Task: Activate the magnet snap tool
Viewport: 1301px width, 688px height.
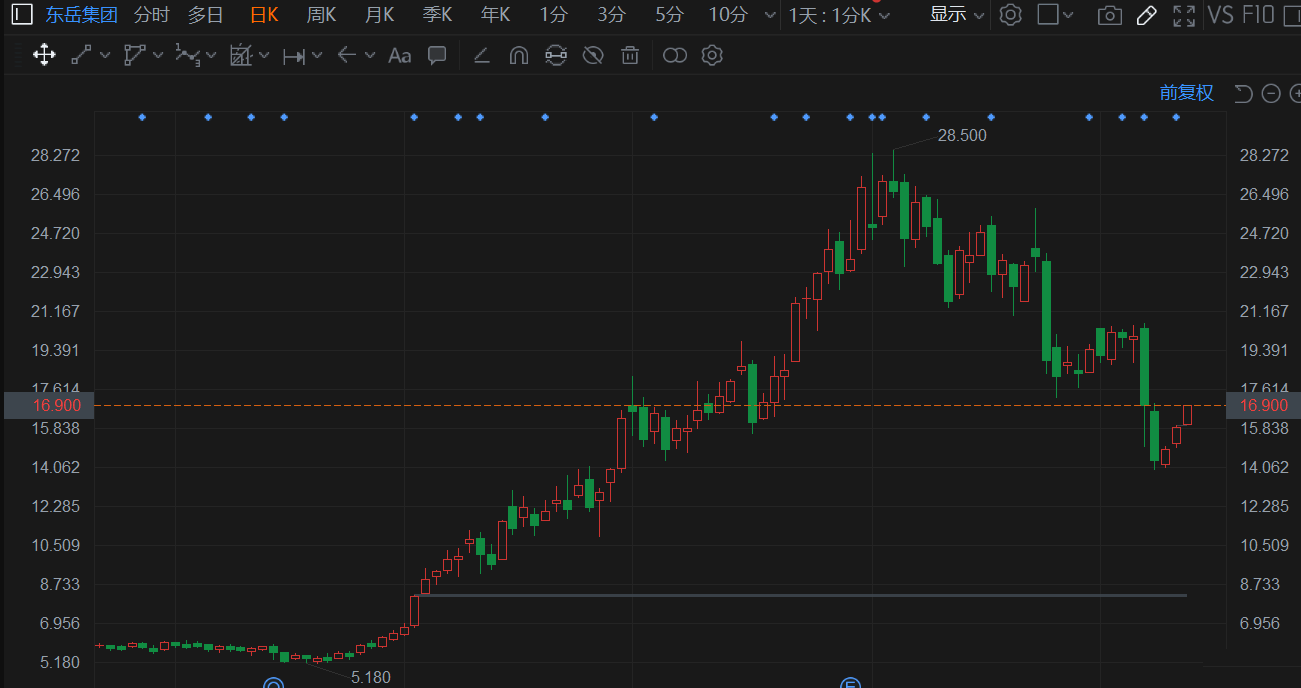Action: point(518,55)
